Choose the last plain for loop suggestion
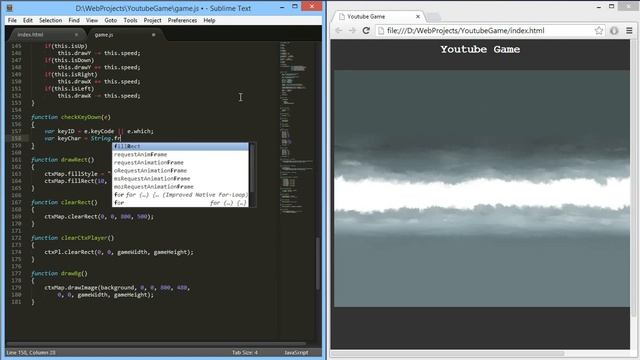This screenshot has height=360, width=640. [180, 203]
